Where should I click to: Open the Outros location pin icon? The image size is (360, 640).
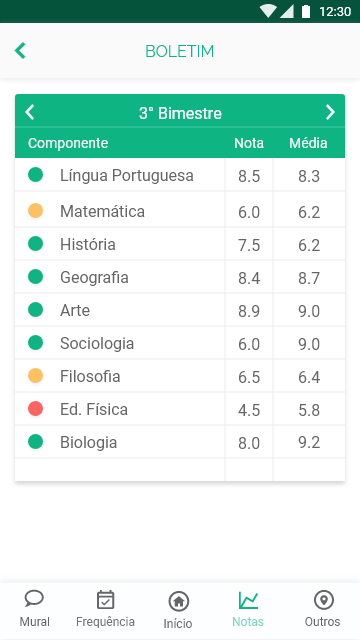click(324, 600)
